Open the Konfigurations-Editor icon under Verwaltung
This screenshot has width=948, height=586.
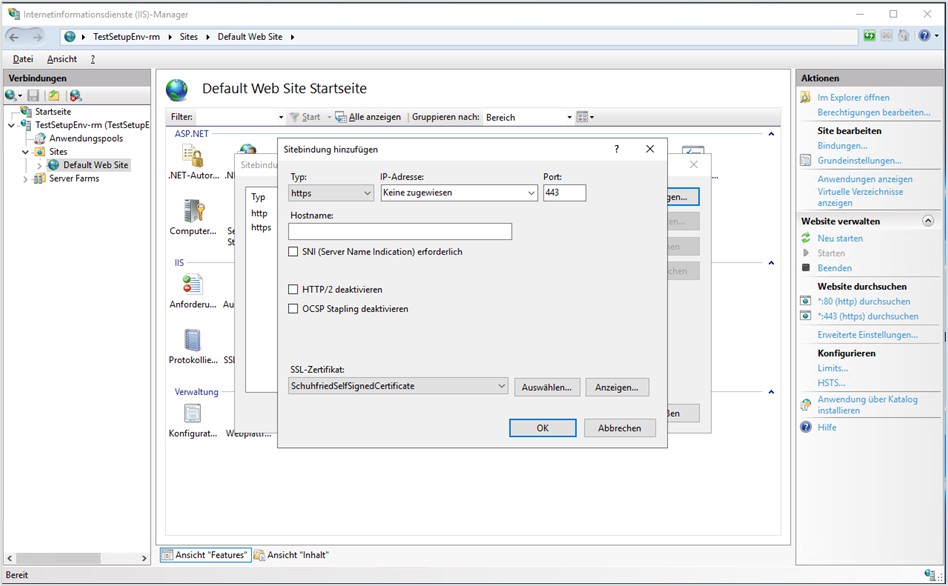point(193,414)
